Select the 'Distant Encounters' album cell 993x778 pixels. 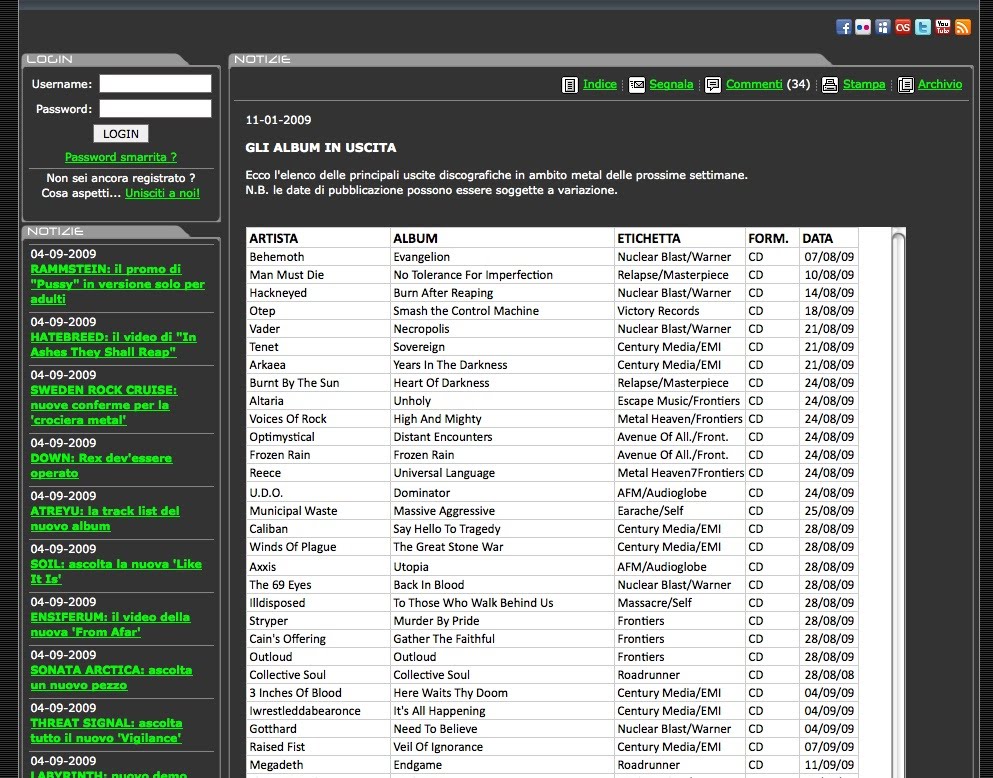502,437
